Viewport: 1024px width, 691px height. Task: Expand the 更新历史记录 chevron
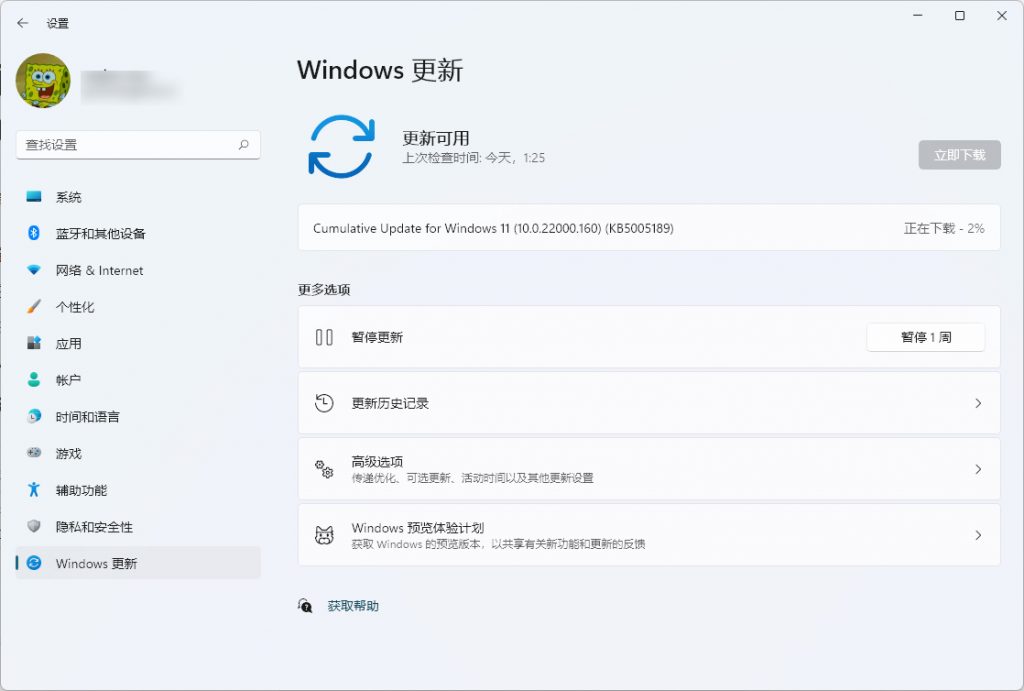click(x=978, y=402)
